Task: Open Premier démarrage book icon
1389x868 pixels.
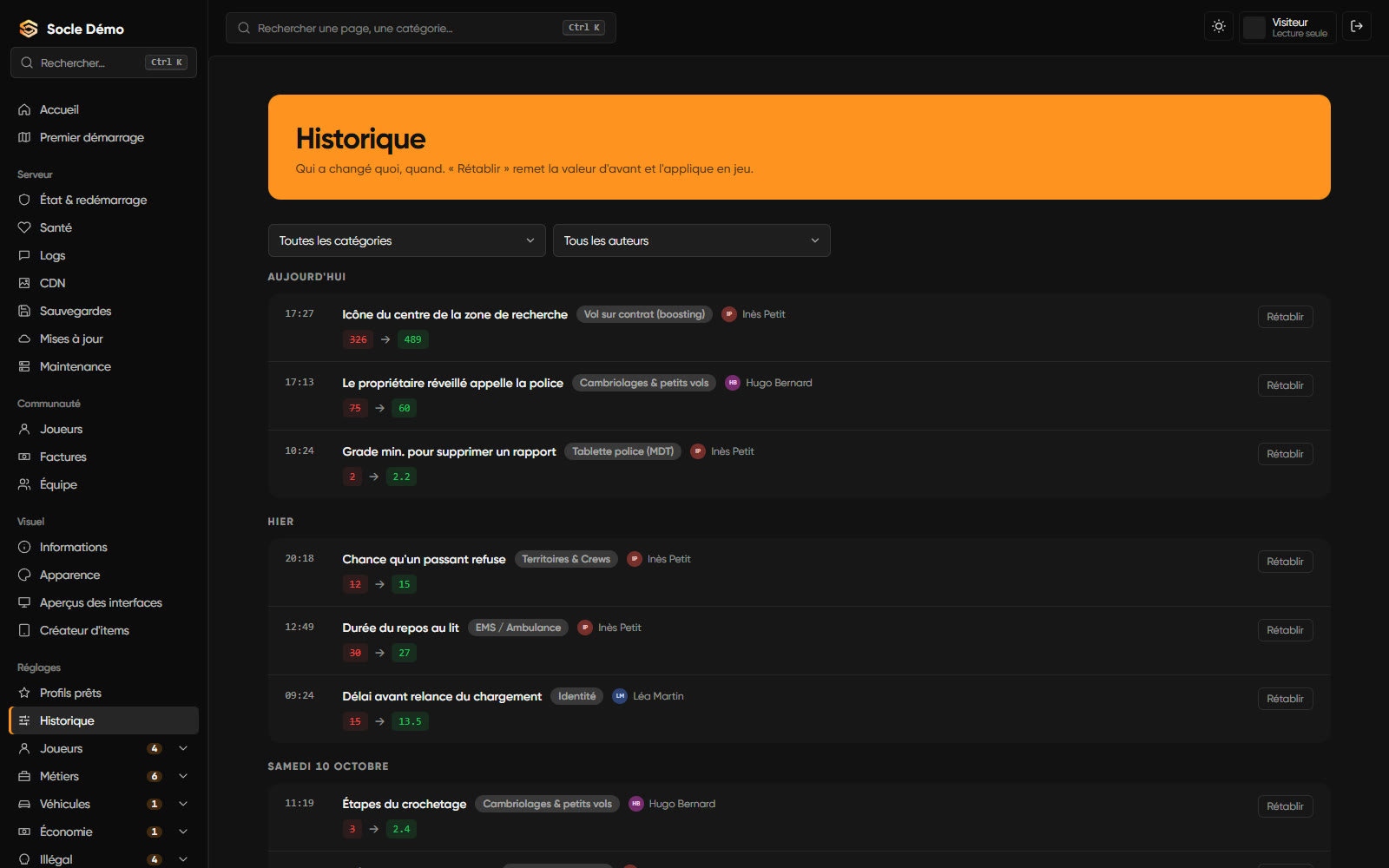Action: click(x=24, y=137)
